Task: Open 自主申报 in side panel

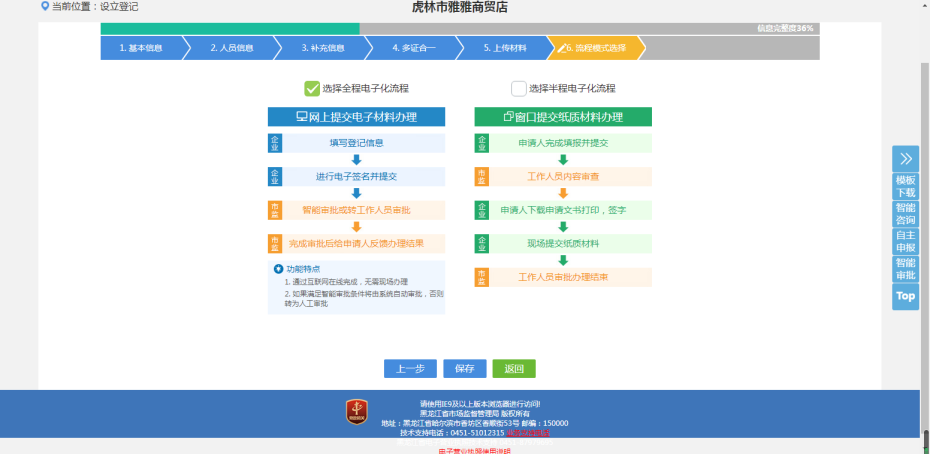Action: [905, 241]
